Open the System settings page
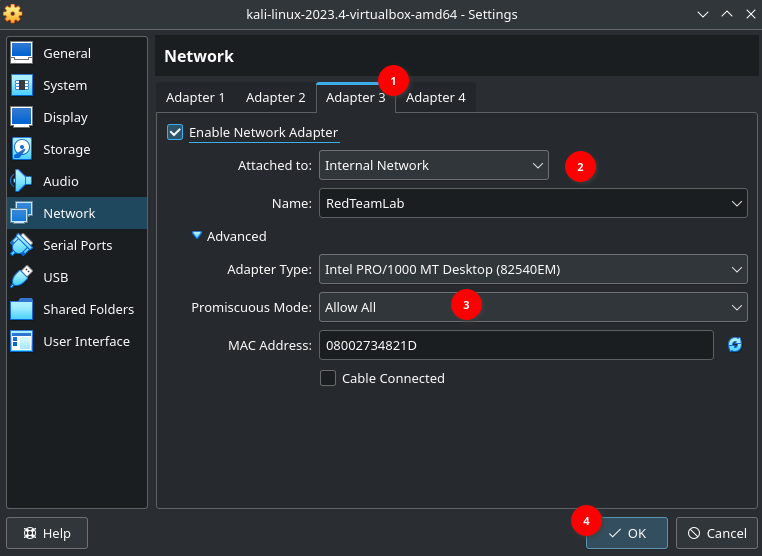Image resolution: width=762 pixels, height=556 pixels. (x=77, y=85)
